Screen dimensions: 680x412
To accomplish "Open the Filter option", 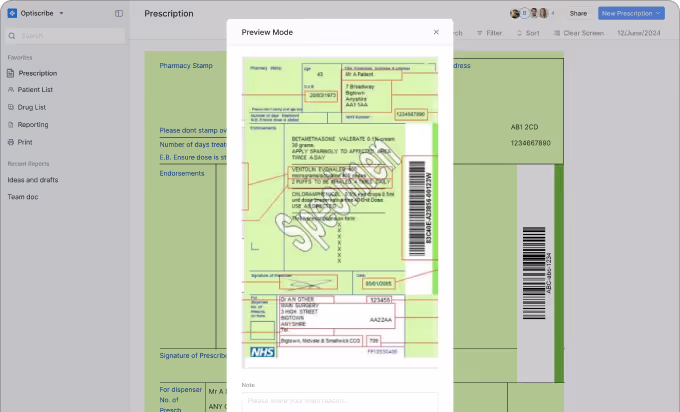I will [490, 33].
